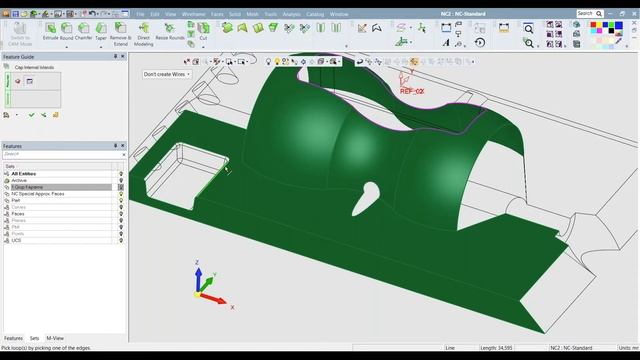The image size is (640, 360).
Task: Click the circular play/replay icon in ribbon
Action: (480, 42)
